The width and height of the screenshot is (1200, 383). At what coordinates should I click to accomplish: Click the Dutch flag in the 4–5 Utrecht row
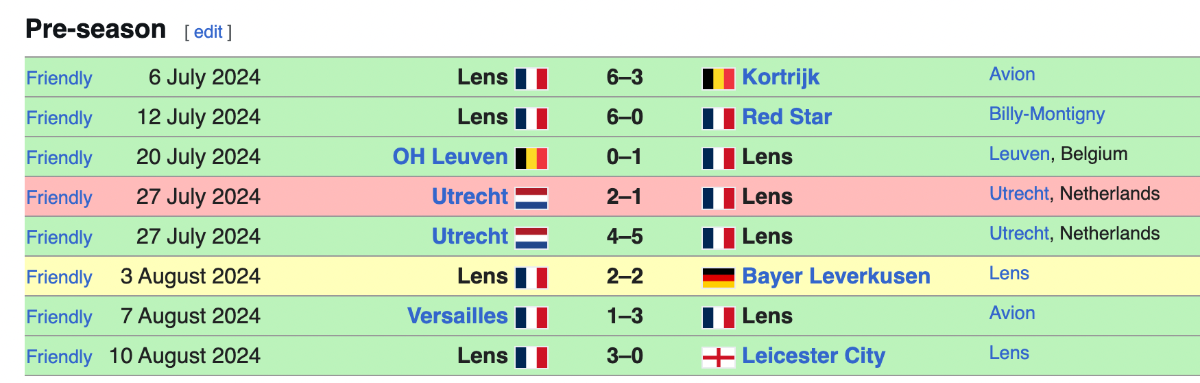click(532, 238)
